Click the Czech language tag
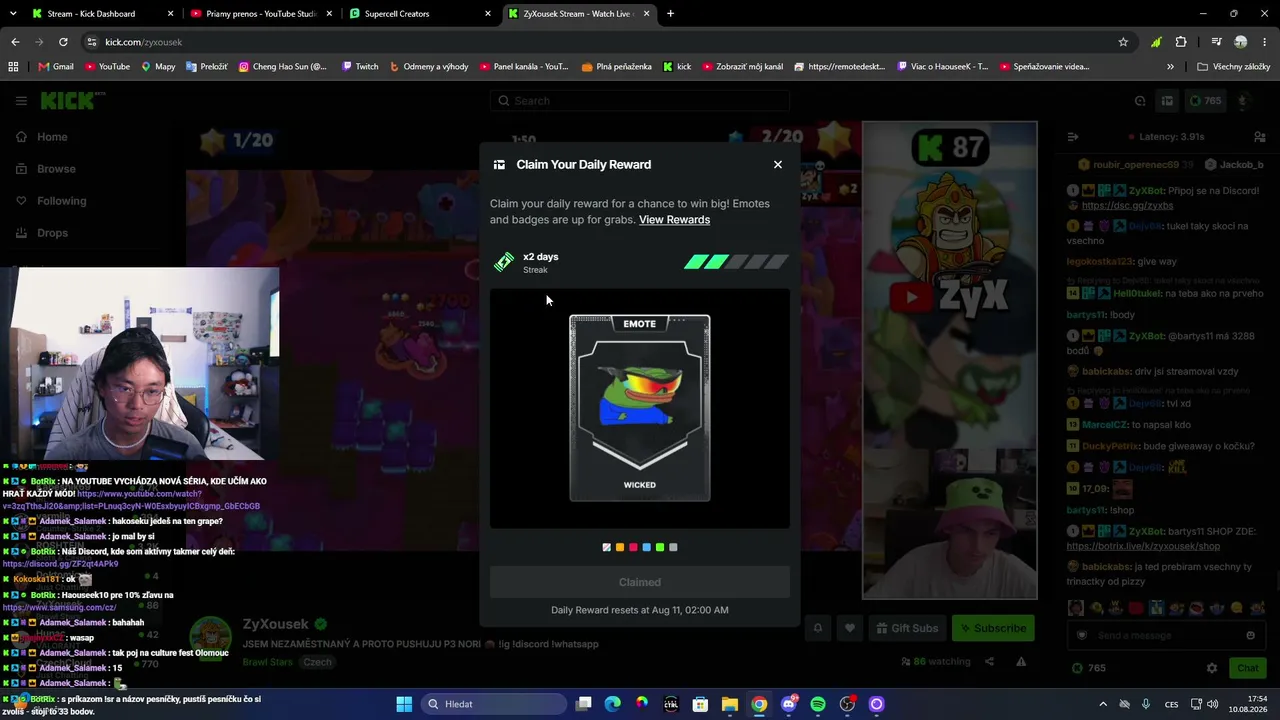 (317, 662)
